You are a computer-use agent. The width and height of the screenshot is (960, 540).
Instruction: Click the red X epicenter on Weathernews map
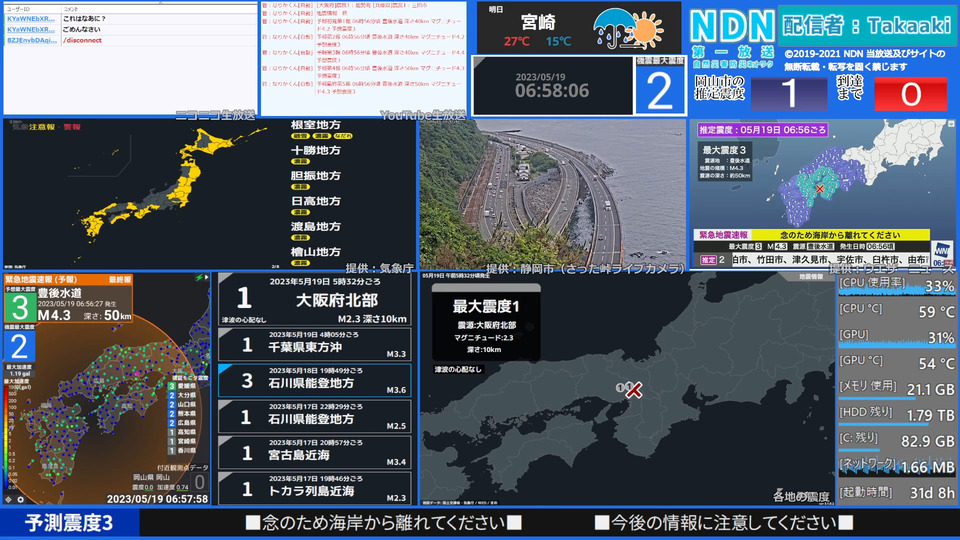coord(820,189)
